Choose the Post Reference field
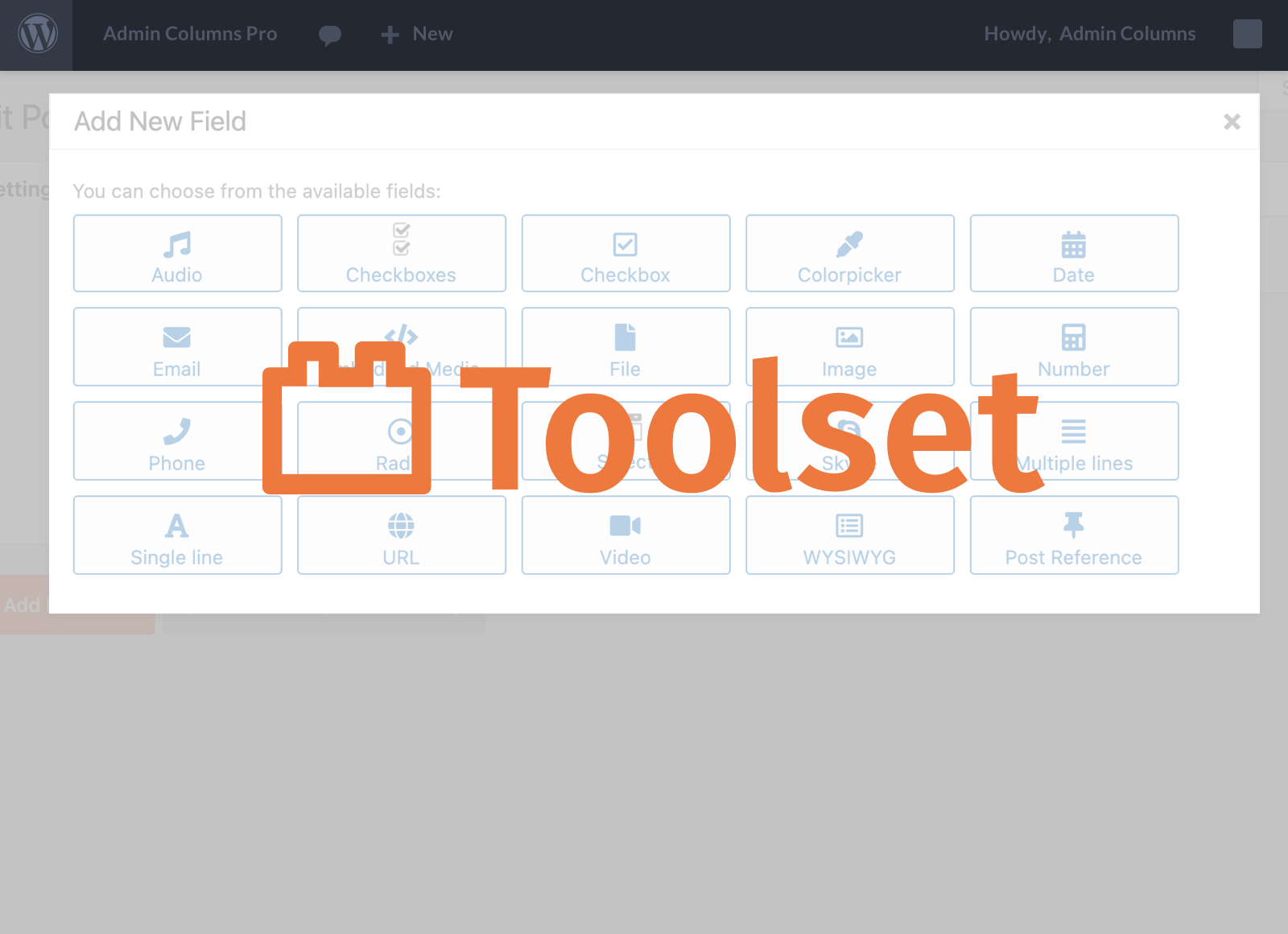This screenshot has width=1288, height=934. tap(1074, 535)
